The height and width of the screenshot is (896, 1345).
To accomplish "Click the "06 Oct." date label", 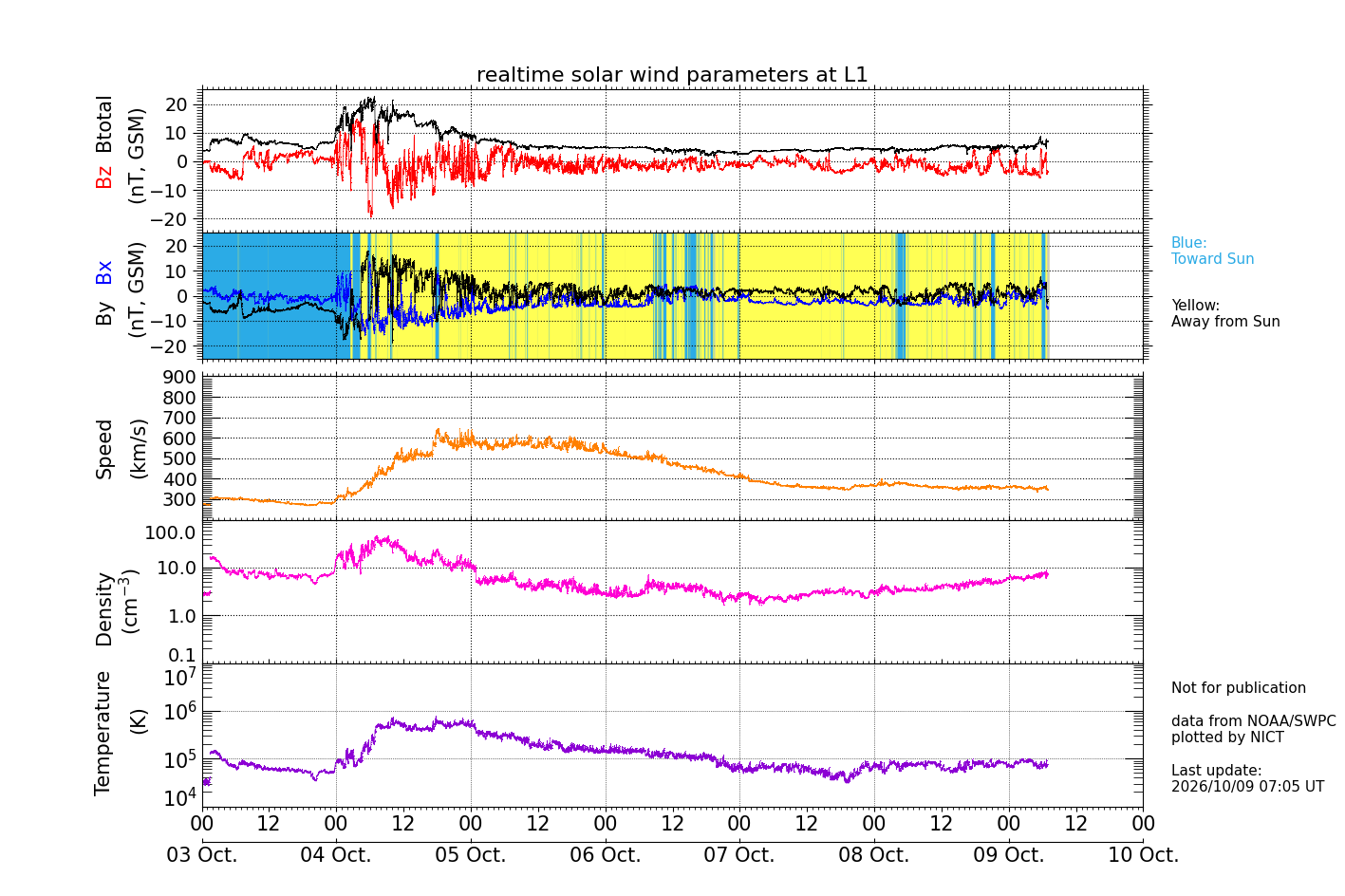I will pos(605,854).
